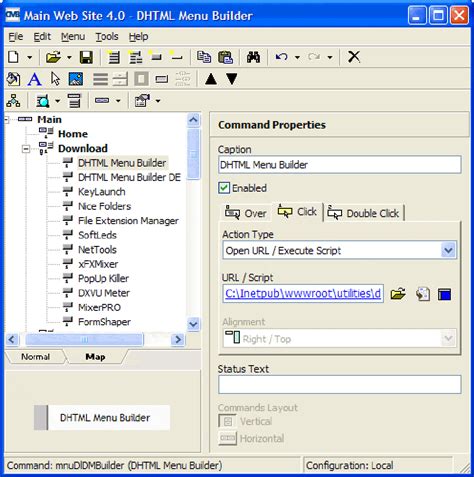Image resolution: width=474 pixels, height=477 pixels.
Task: Click the move down triangle icon
Action: pos(232,79)
